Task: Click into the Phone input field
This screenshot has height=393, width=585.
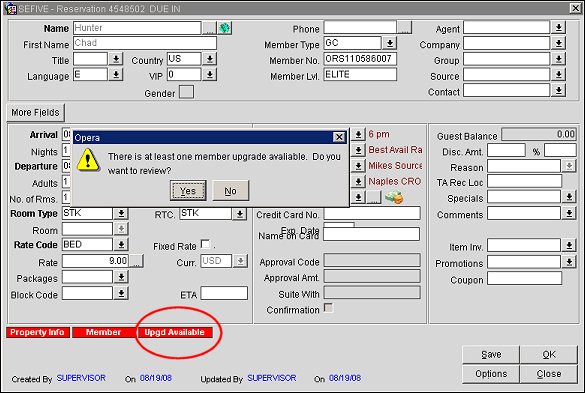Action: click(x=360, y=28)
